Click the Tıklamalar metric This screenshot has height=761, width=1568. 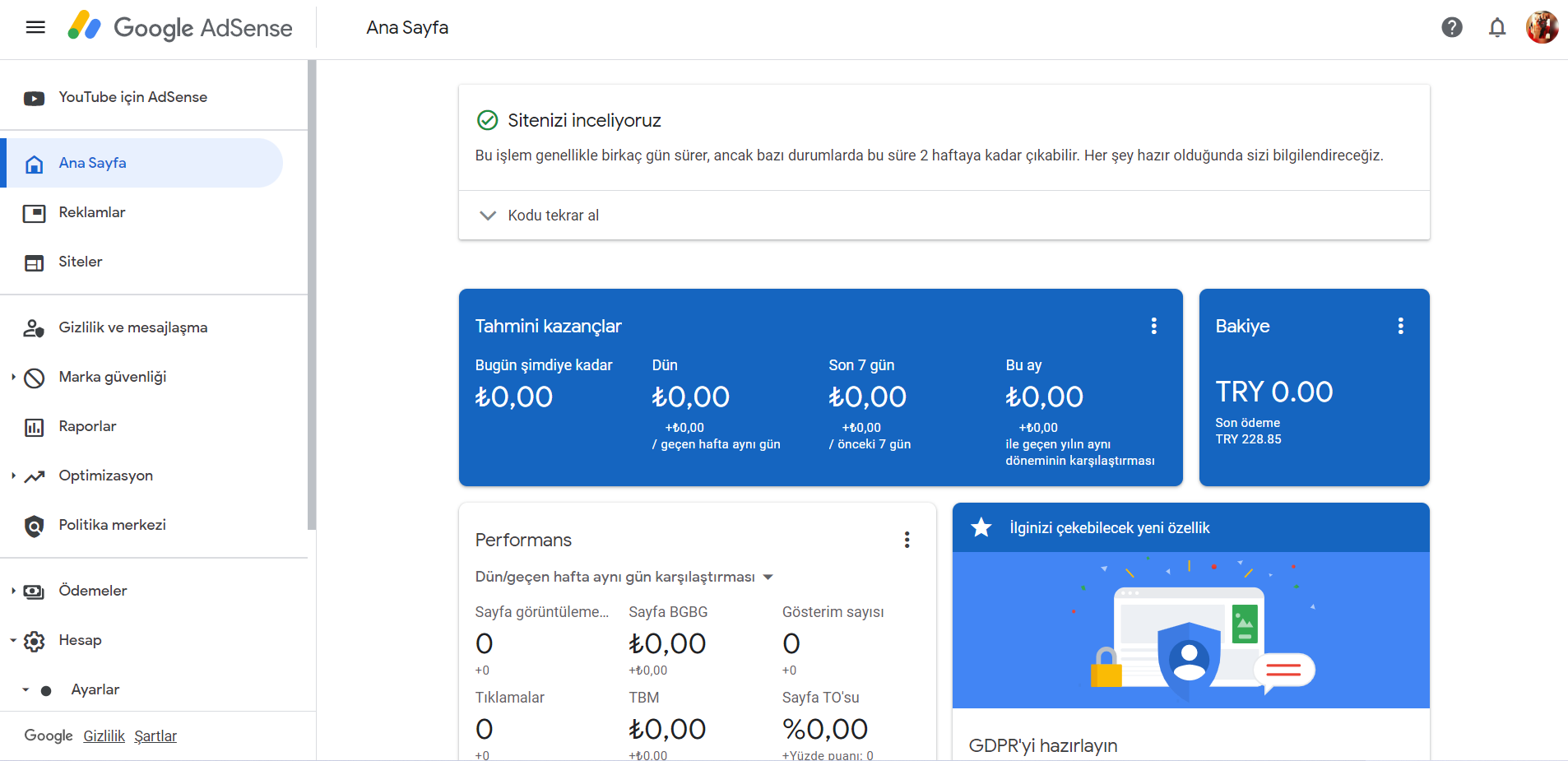(509, 726)
